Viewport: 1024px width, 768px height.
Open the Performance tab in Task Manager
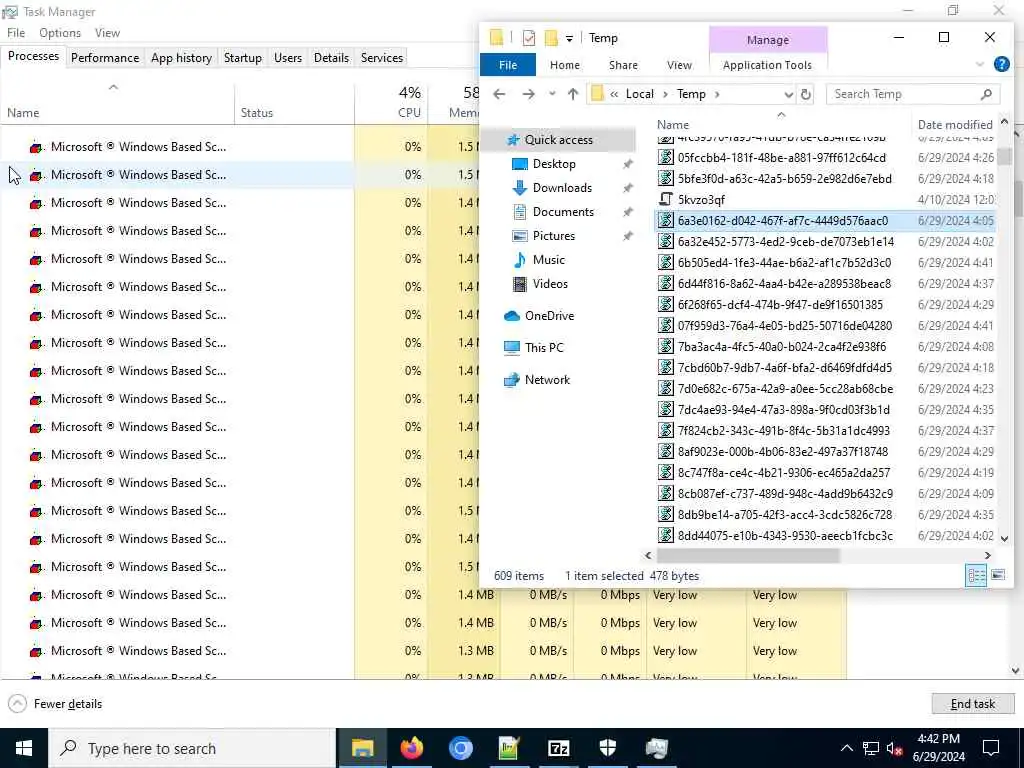[x=104, y=57]
